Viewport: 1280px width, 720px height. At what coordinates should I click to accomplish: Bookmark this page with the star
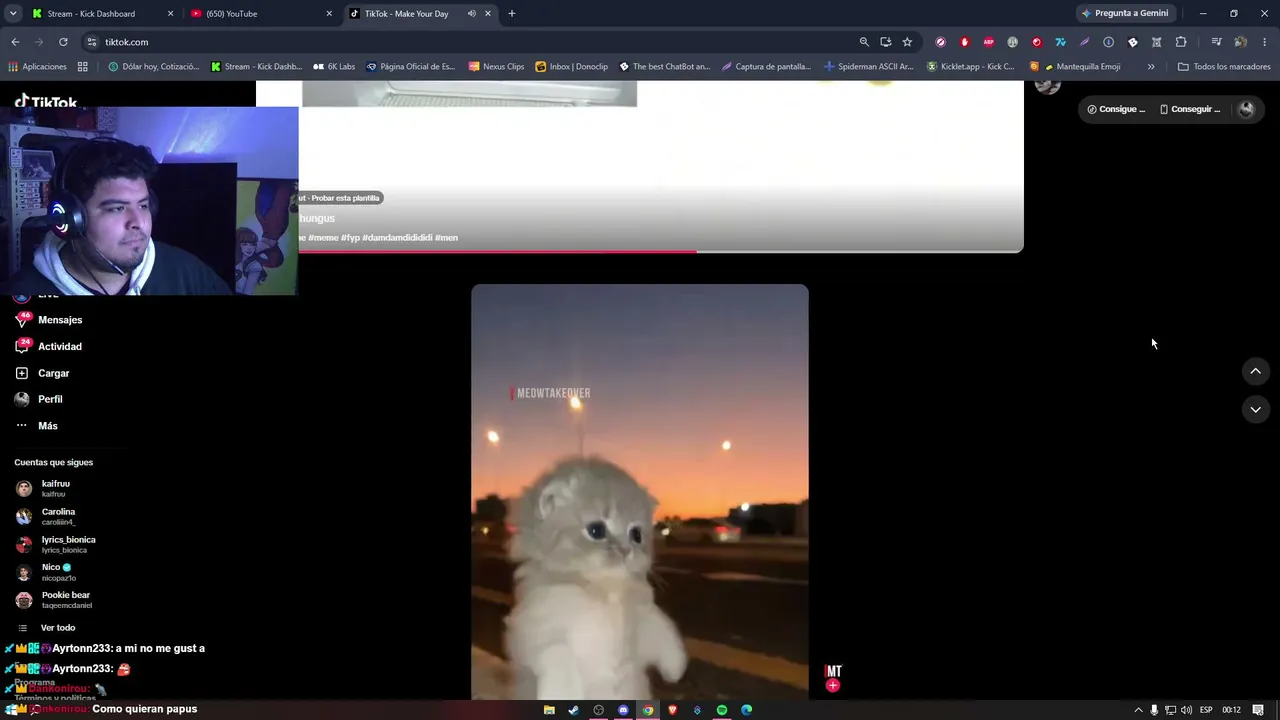[907, 42]
